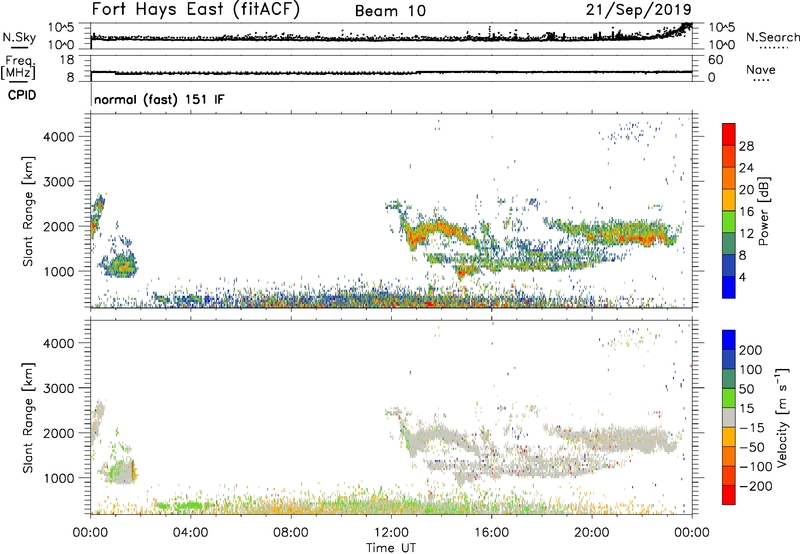Viewport: 800px width, 554px height.
Task: Select the '16:00' time axis label
Action: pyautogui.click(x=491, y=533)
